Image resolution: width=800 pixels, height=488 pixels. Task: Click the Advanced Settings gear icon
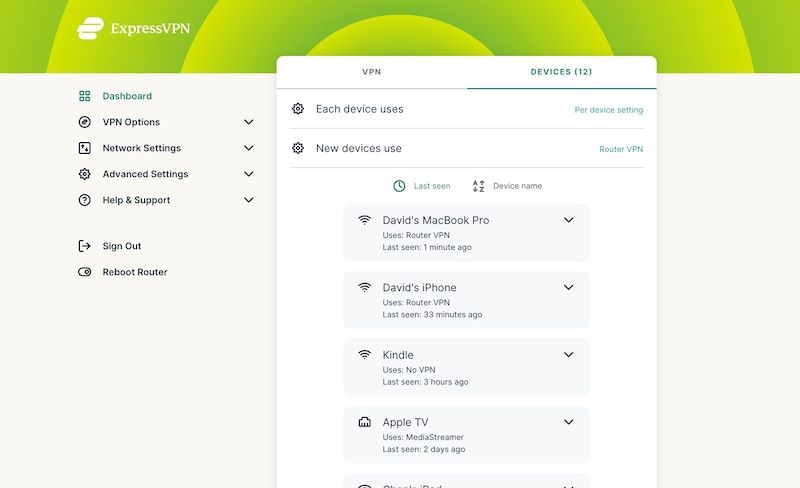point(85,174)
